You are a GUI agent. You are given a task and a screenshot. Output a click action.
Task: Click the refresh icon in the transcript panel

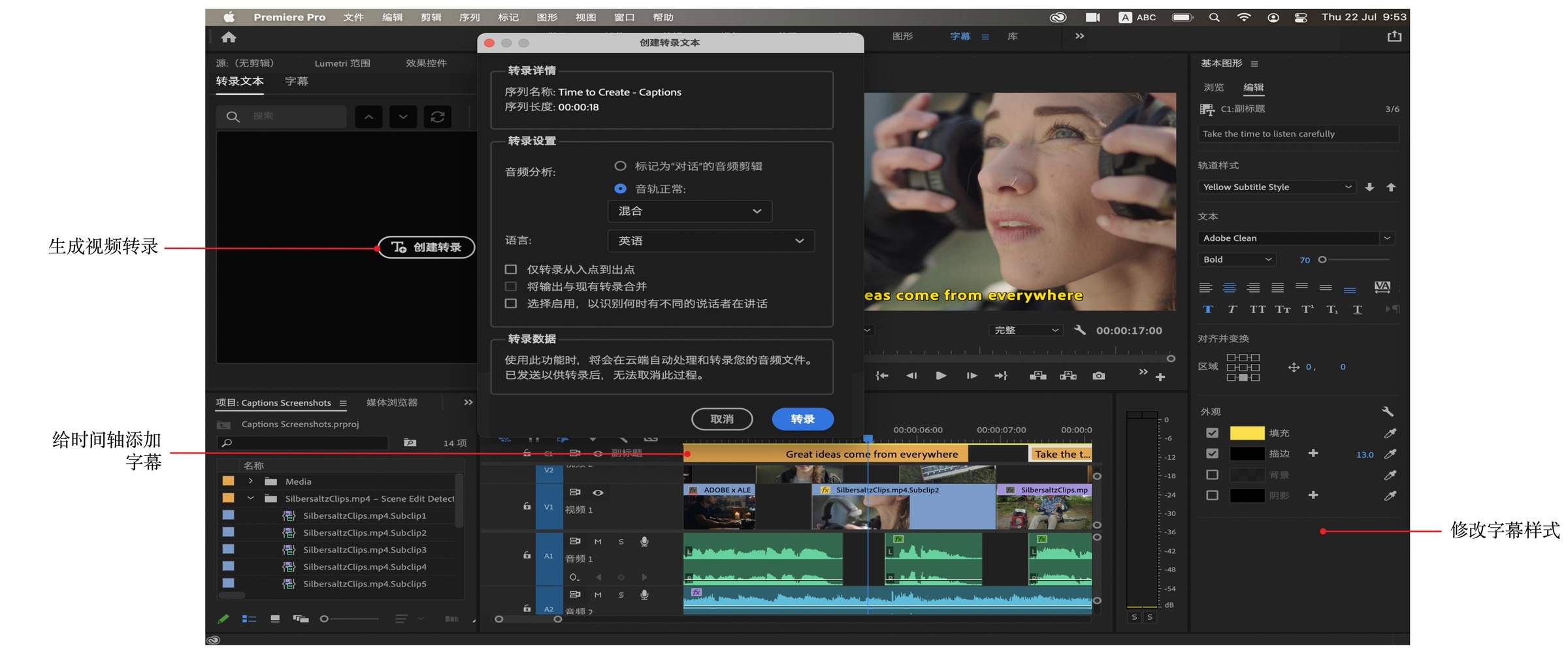click(x=437, y=117)
